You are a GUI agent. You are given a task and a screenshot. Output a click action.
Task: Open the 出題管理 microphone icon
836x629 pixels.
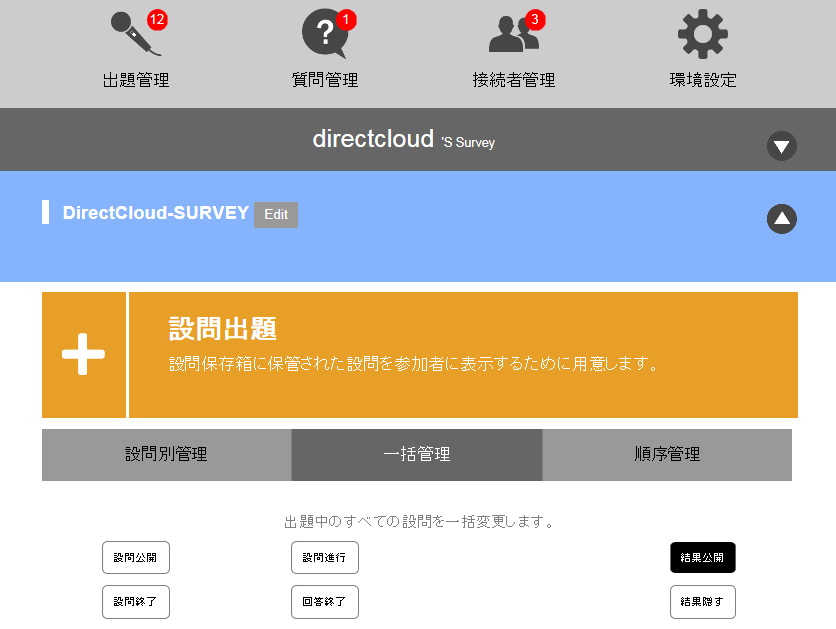(135, 34)
